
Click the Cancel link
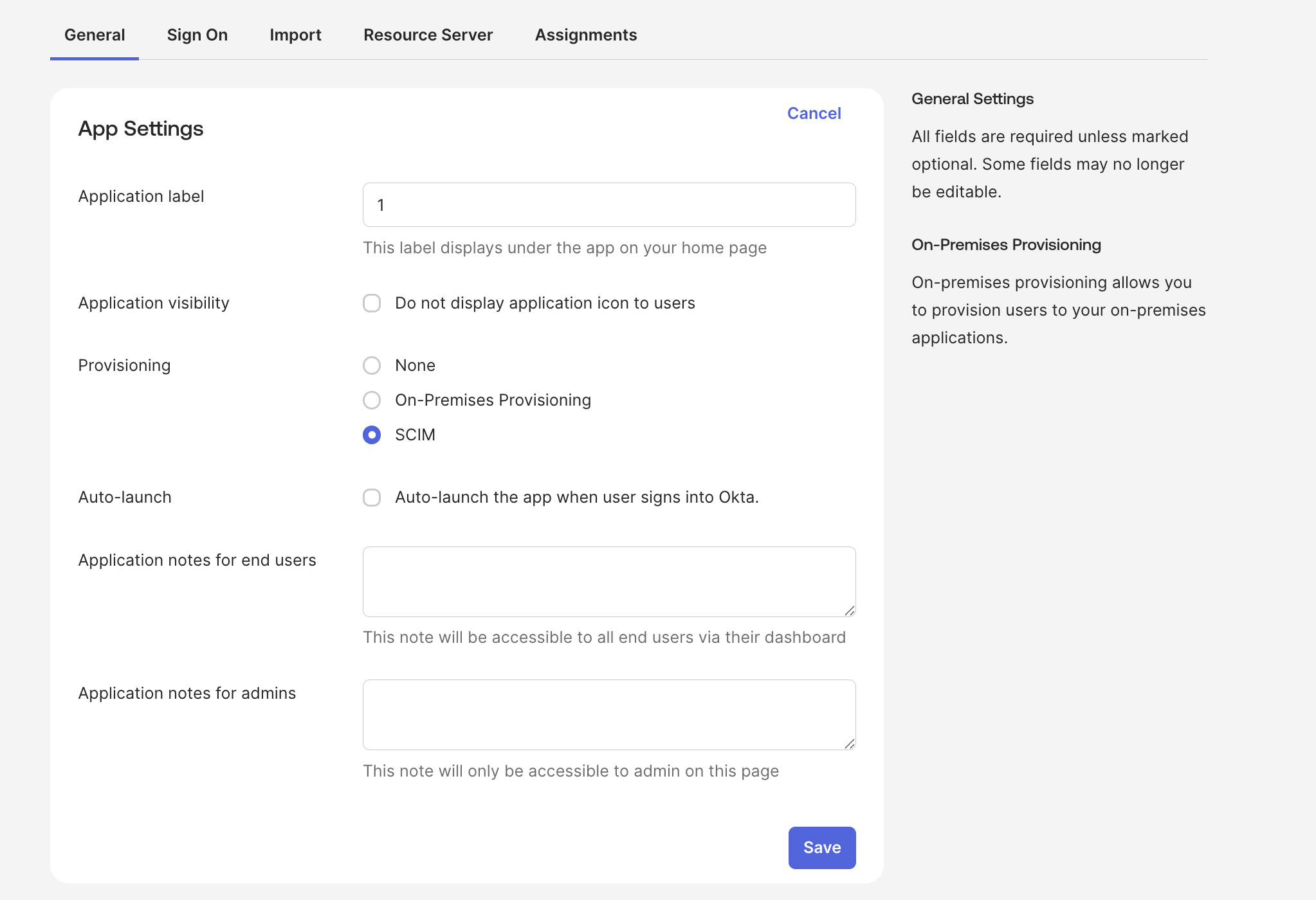click(x=814, y=113)
